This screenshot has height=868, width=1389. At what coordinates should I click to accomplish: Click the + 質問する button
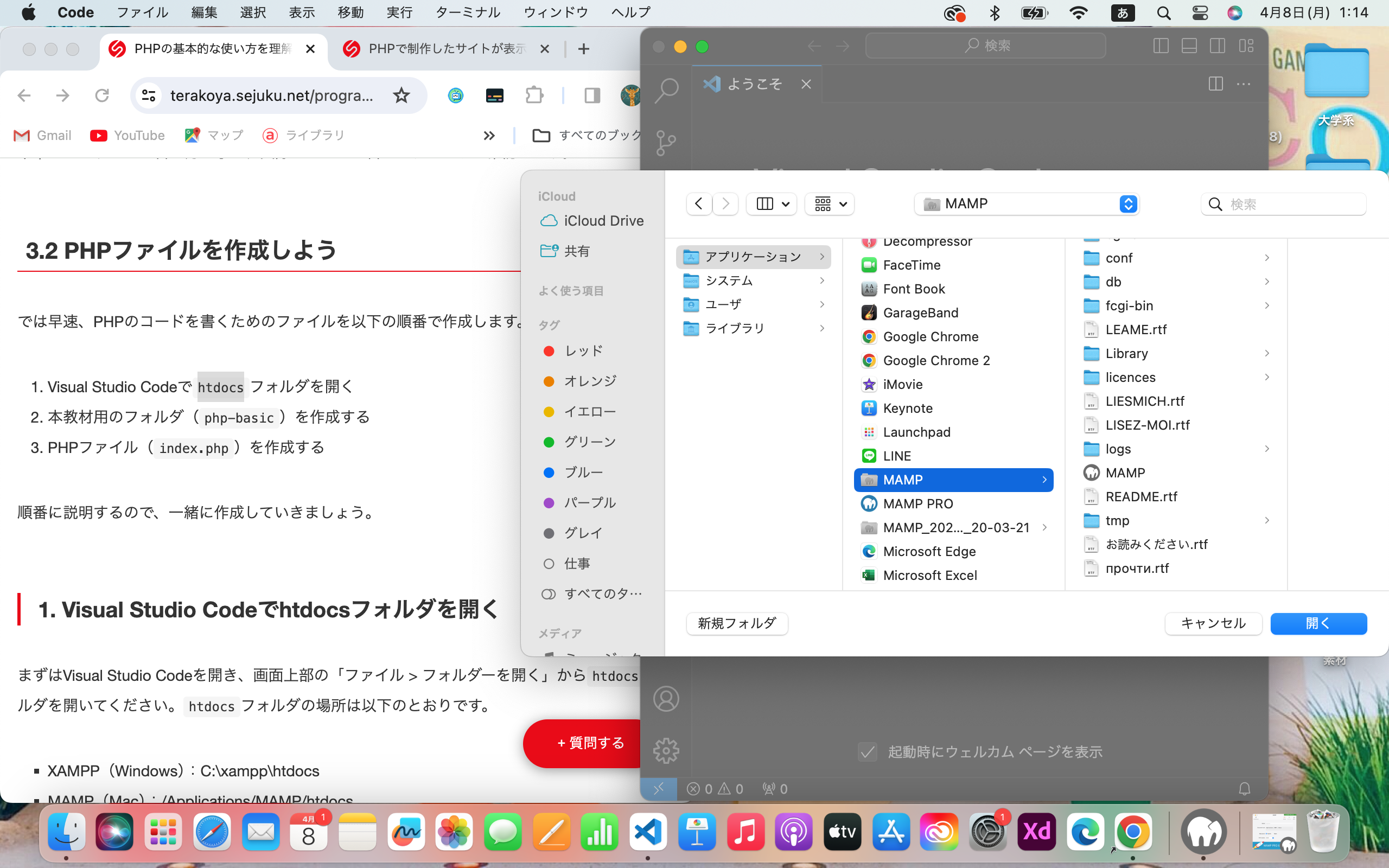(x=583, y=743)
